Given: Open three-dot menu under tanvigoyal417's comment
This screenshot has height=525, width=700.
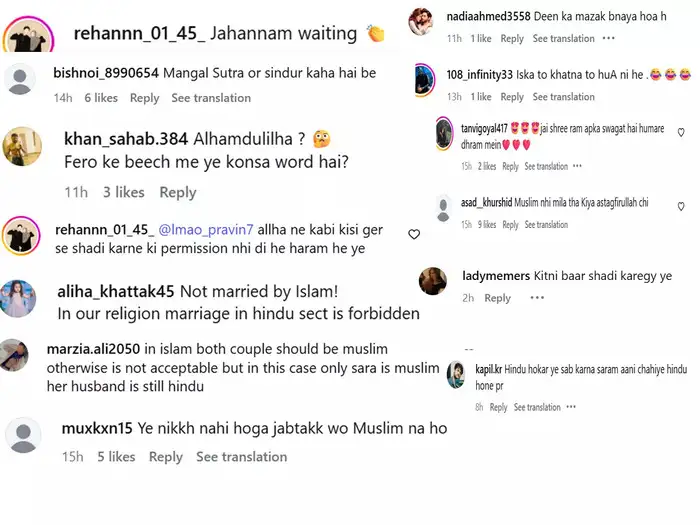Looking at the screenshot, I should (577, 166).
